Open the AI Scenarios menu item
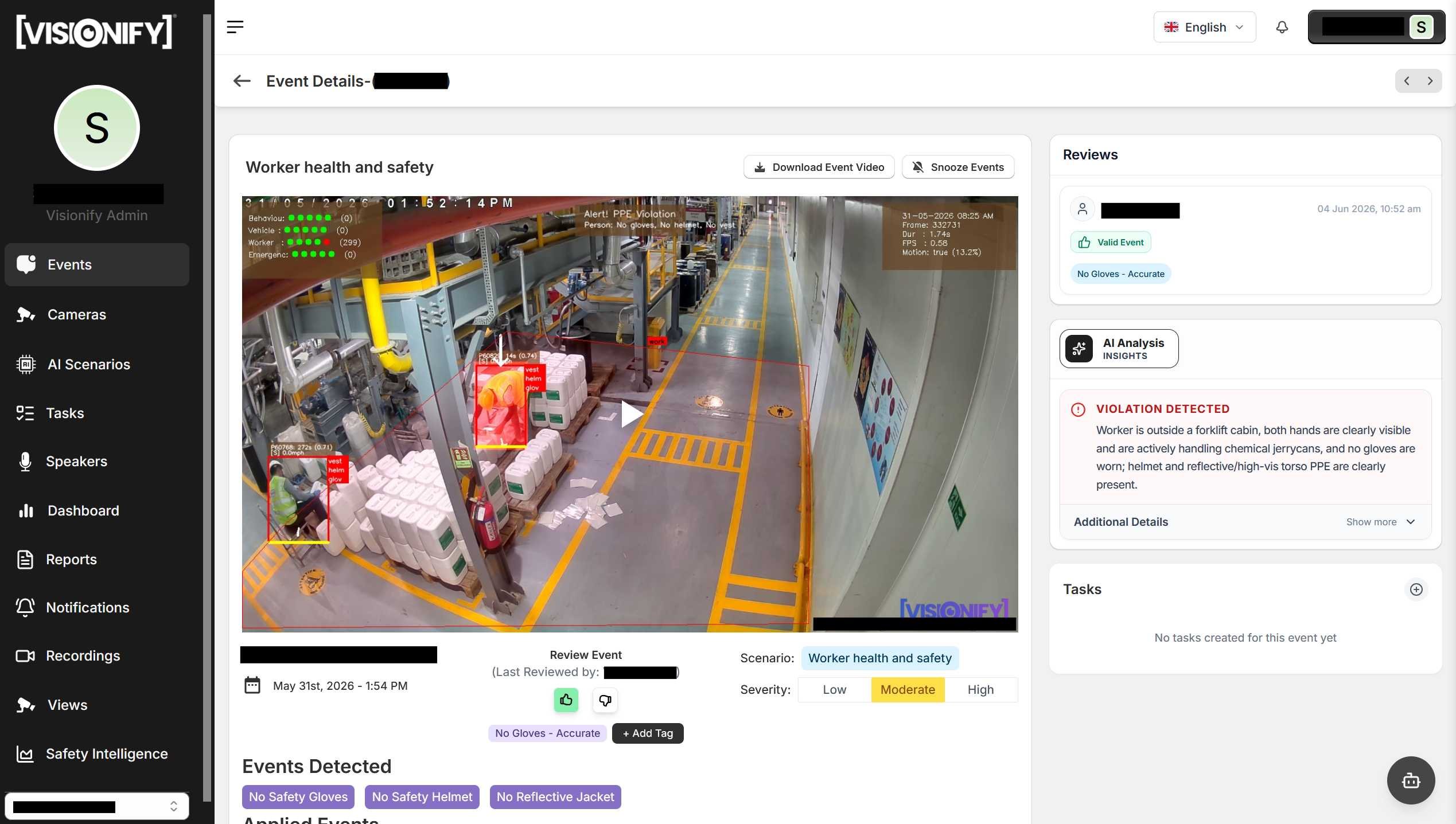 96,364
